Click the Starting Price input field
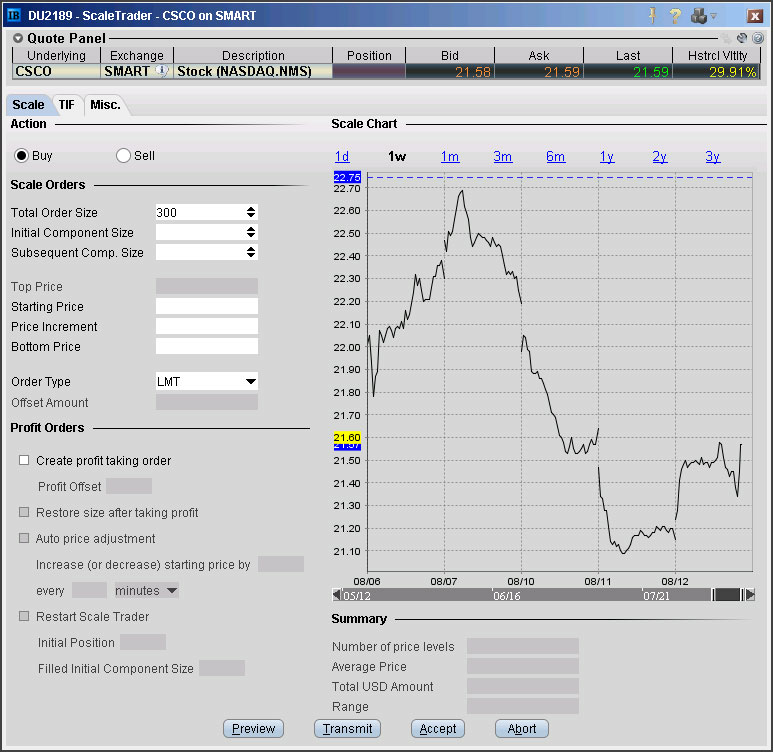This screenshot has height=752, width=773. coord(207,306)
